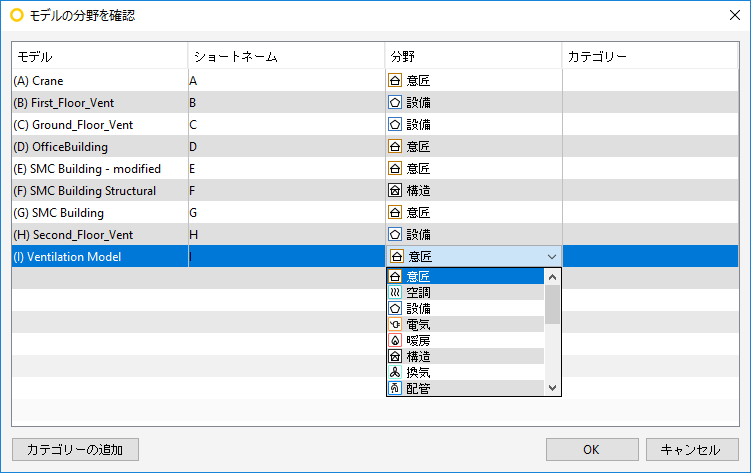Click the 換気 fan icon in the dropdown list
This screenshot has height=473, width=751.
coord(395,372)
